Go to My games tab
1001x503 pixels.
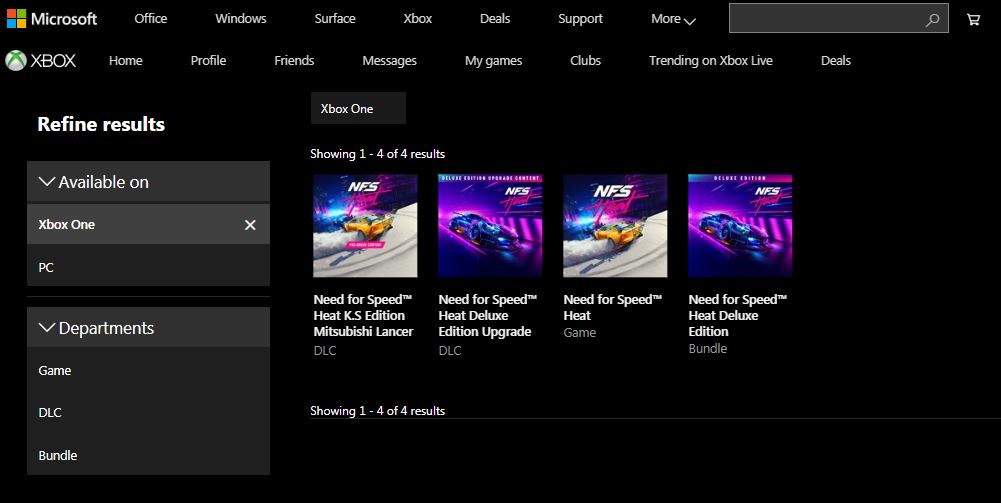(x=493, y=61)
